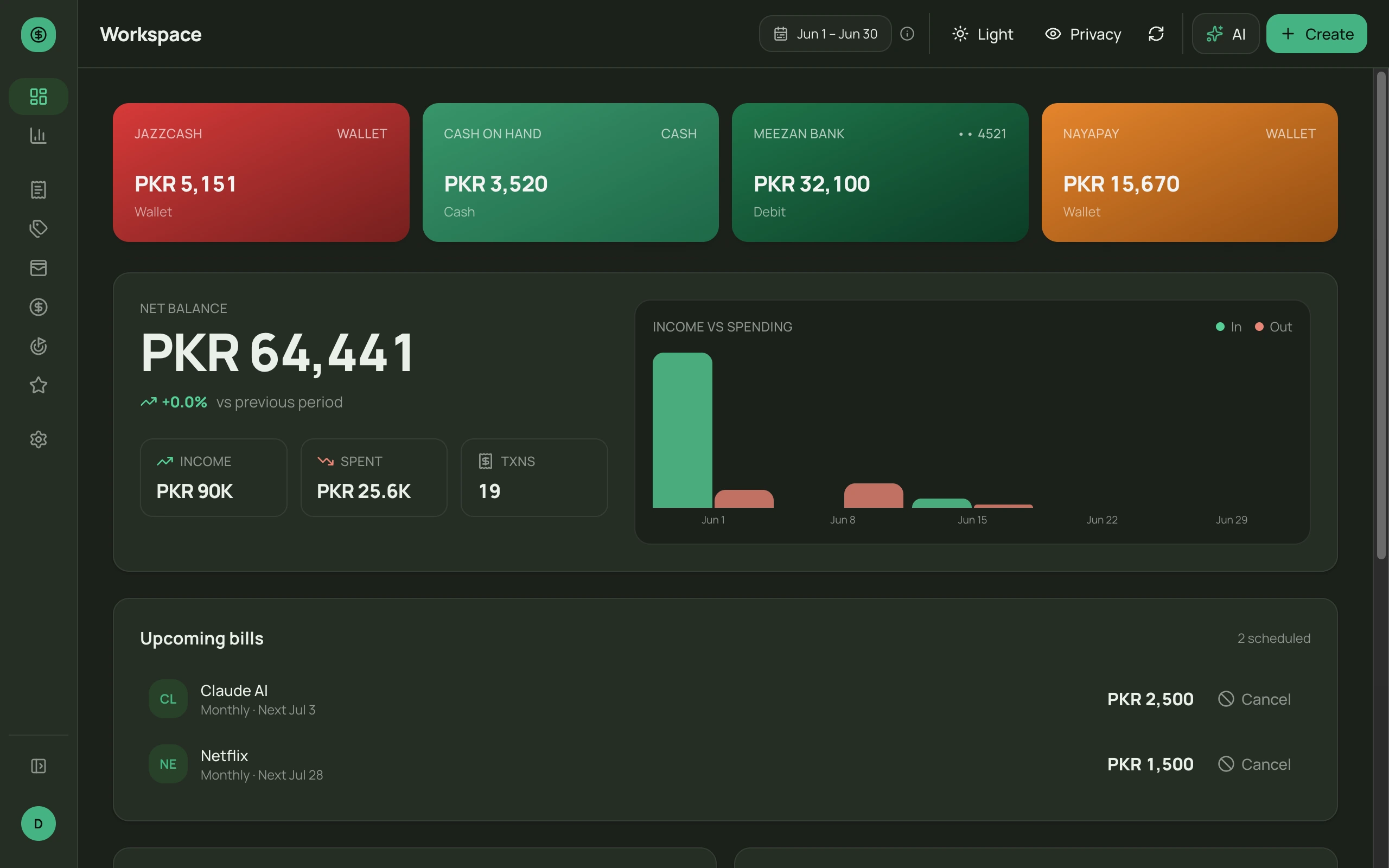This screenshot has height=868, width=1389.
Task: Click the Jun 1 green income bar
Action: pyautogui.click(x=683, y=430)
